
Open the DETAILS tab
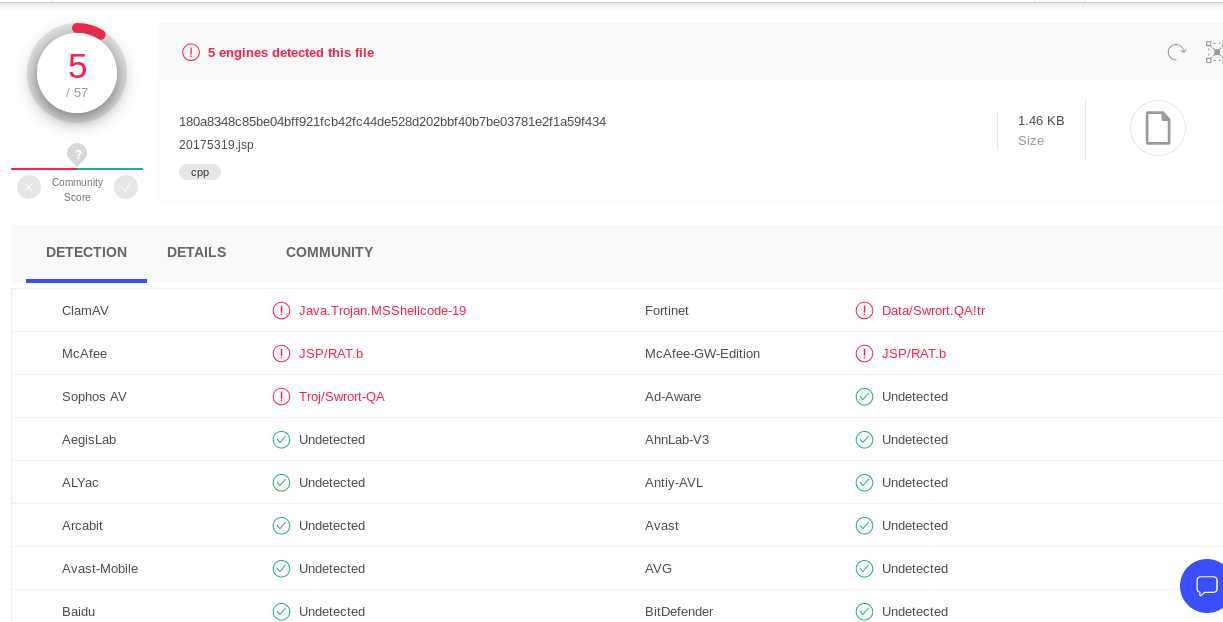[196, 253]
